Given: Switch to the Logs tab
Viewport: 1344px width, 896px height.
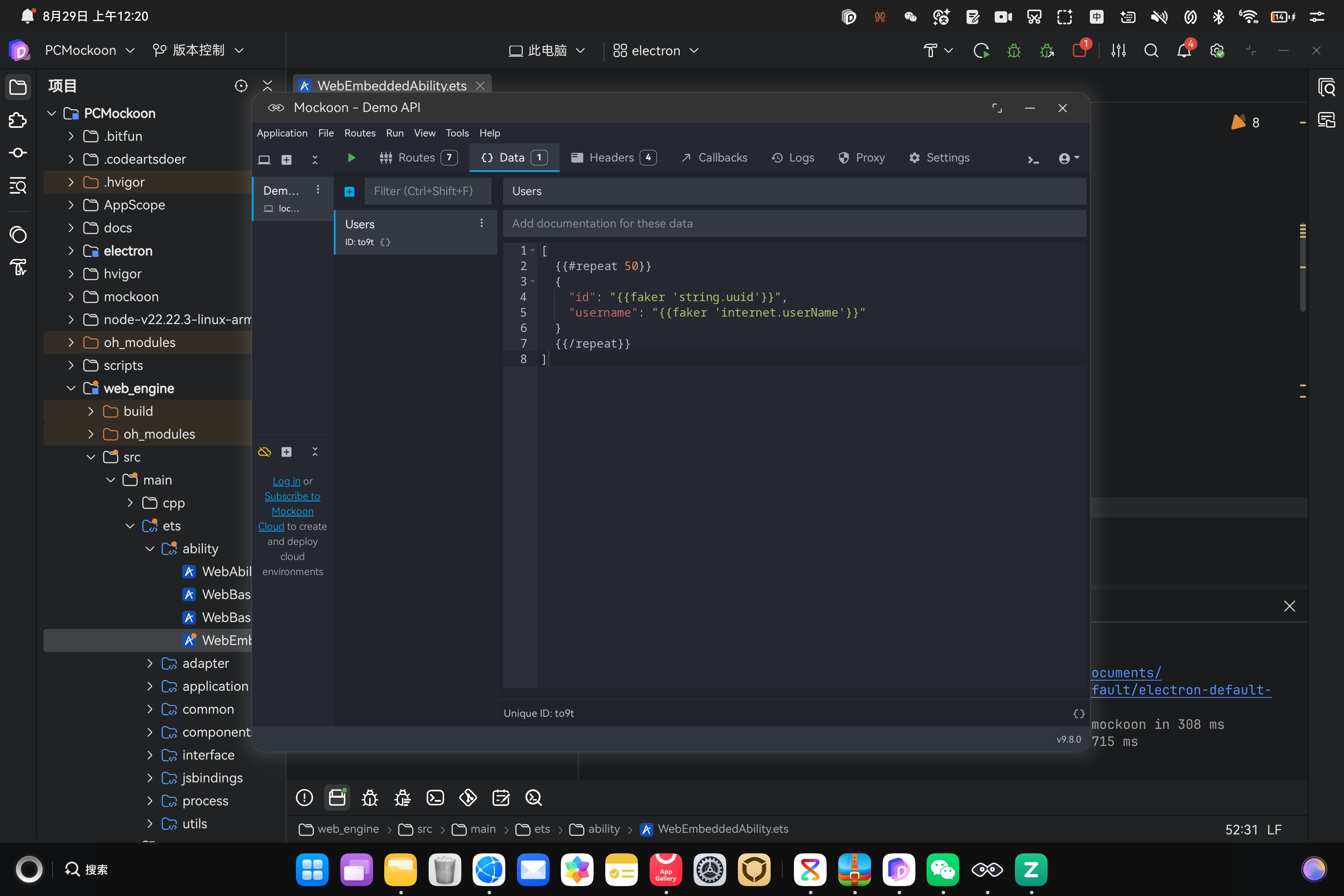Looking at the screenshot, I should pyautogui.click(x=793, y=158).
